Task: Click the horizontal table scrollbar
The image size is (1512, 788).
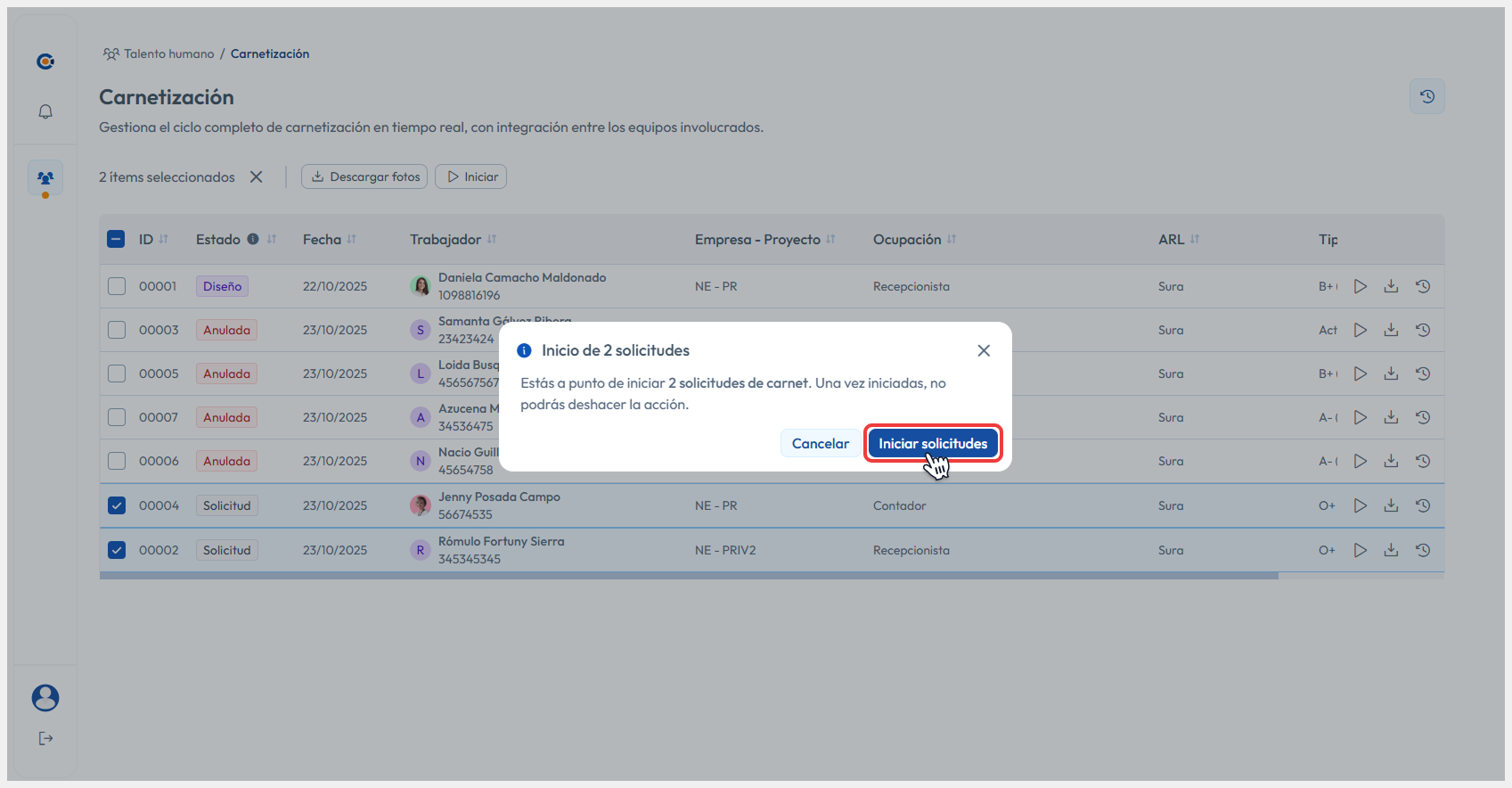Action: point(689,576)
